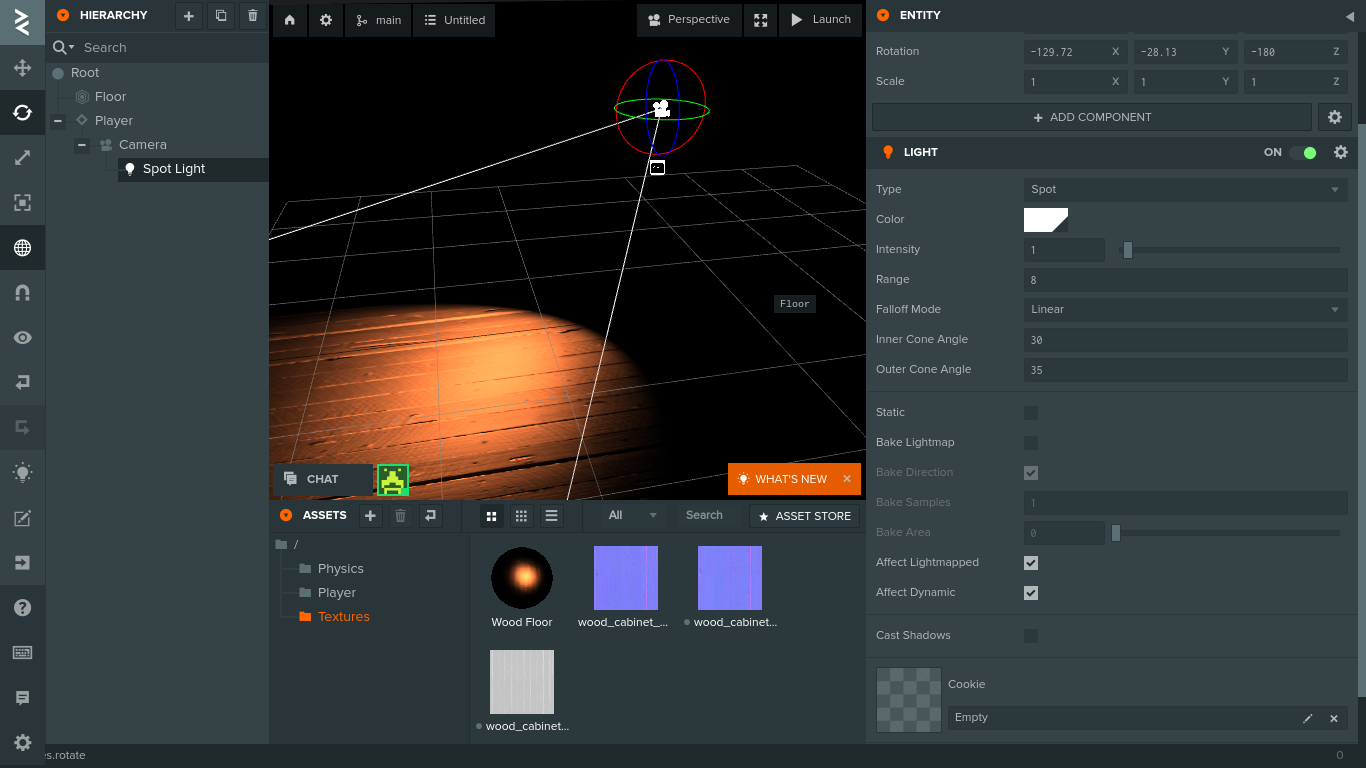
Task: Open the light Color swatch
Action: click(x=1045, y=220)
